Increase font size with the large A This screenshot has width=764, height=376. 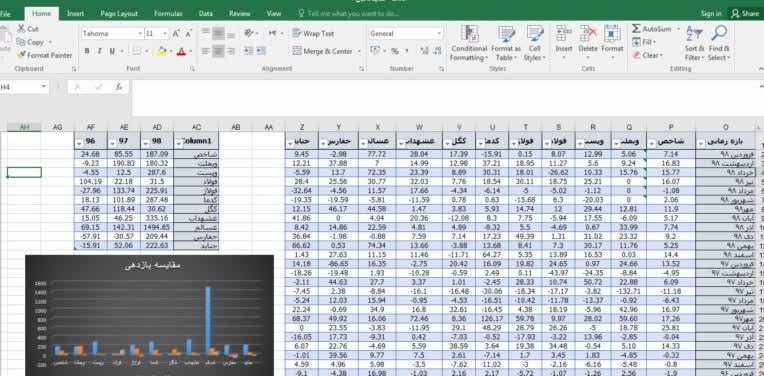pyautogui.click(x=176, y=34)
